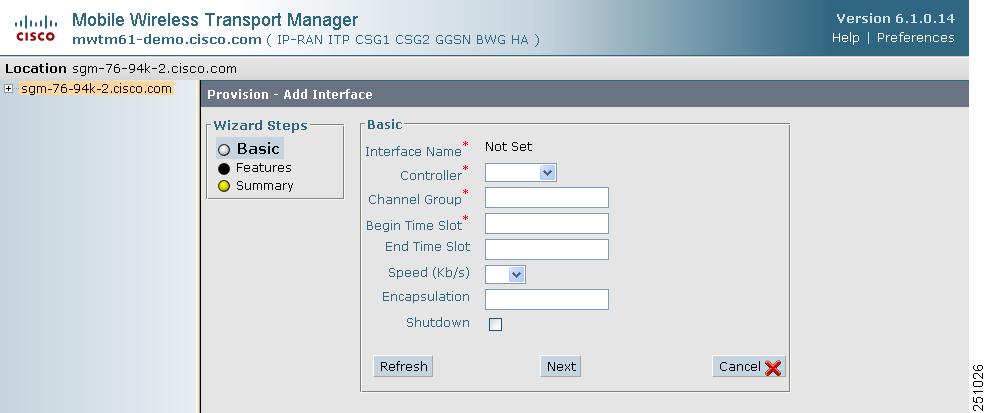Open Preferences in the header
Image resolution: width=986 pixels, height=413 pixels.
(x=916, y=38)
